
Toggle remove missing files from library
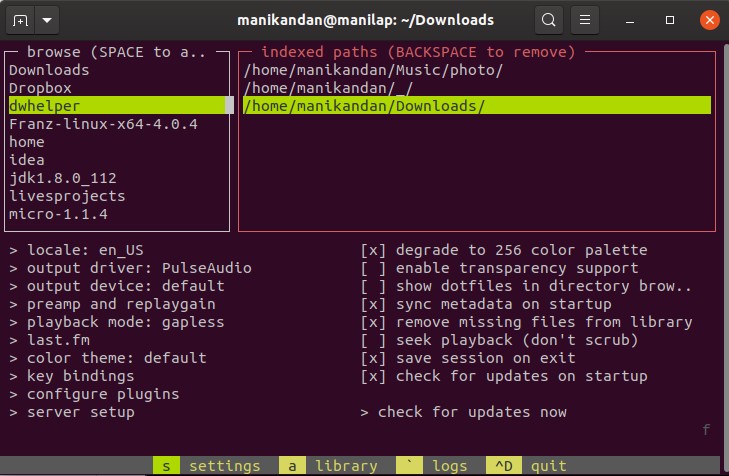tap(526, 322)
